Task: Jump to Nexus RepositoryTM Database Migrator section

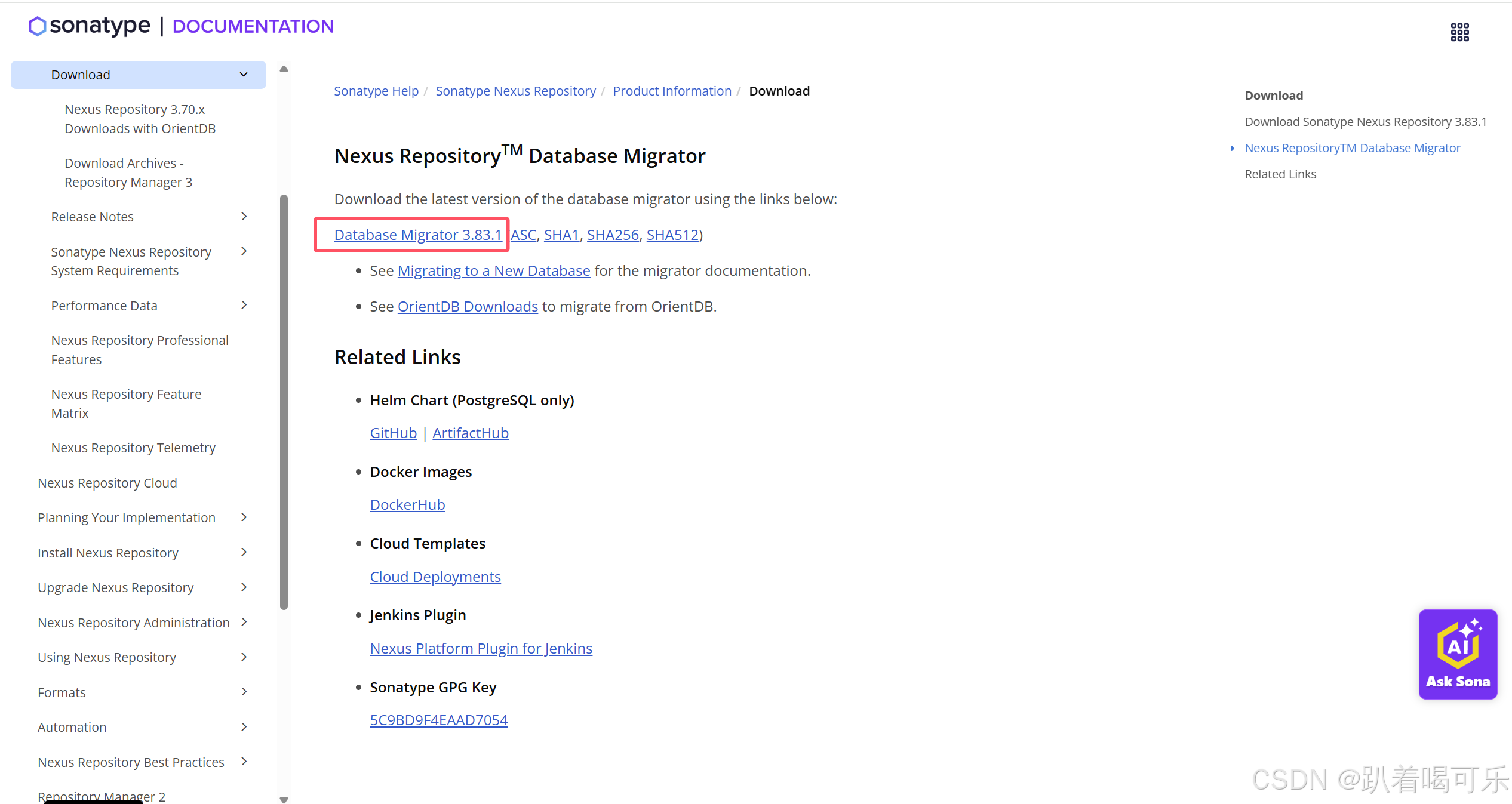Action: coord(1352,148)
